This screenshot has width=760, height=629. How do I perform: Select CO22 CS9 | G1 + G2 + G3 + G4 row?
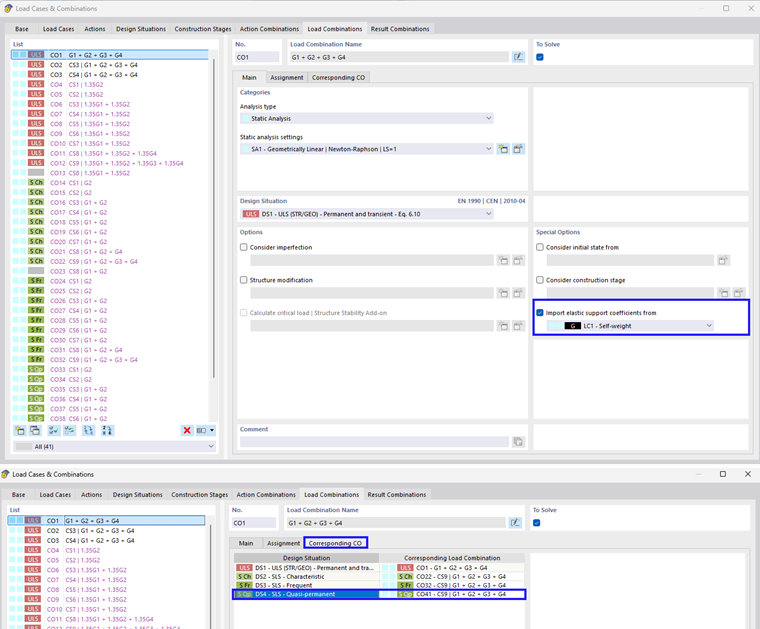click(111, 261)
